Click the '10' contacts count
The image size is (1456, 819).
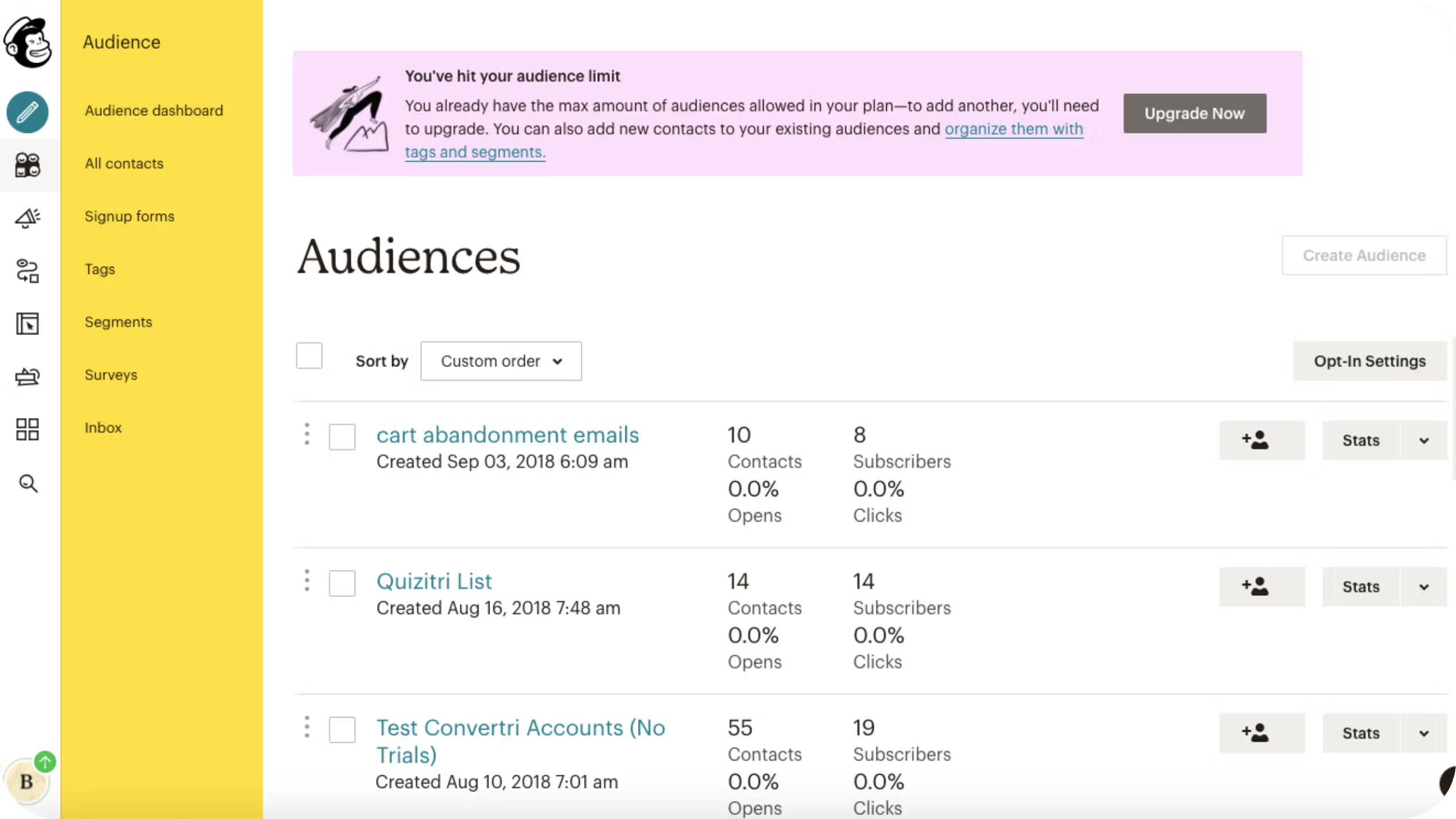tap(739, 434)
